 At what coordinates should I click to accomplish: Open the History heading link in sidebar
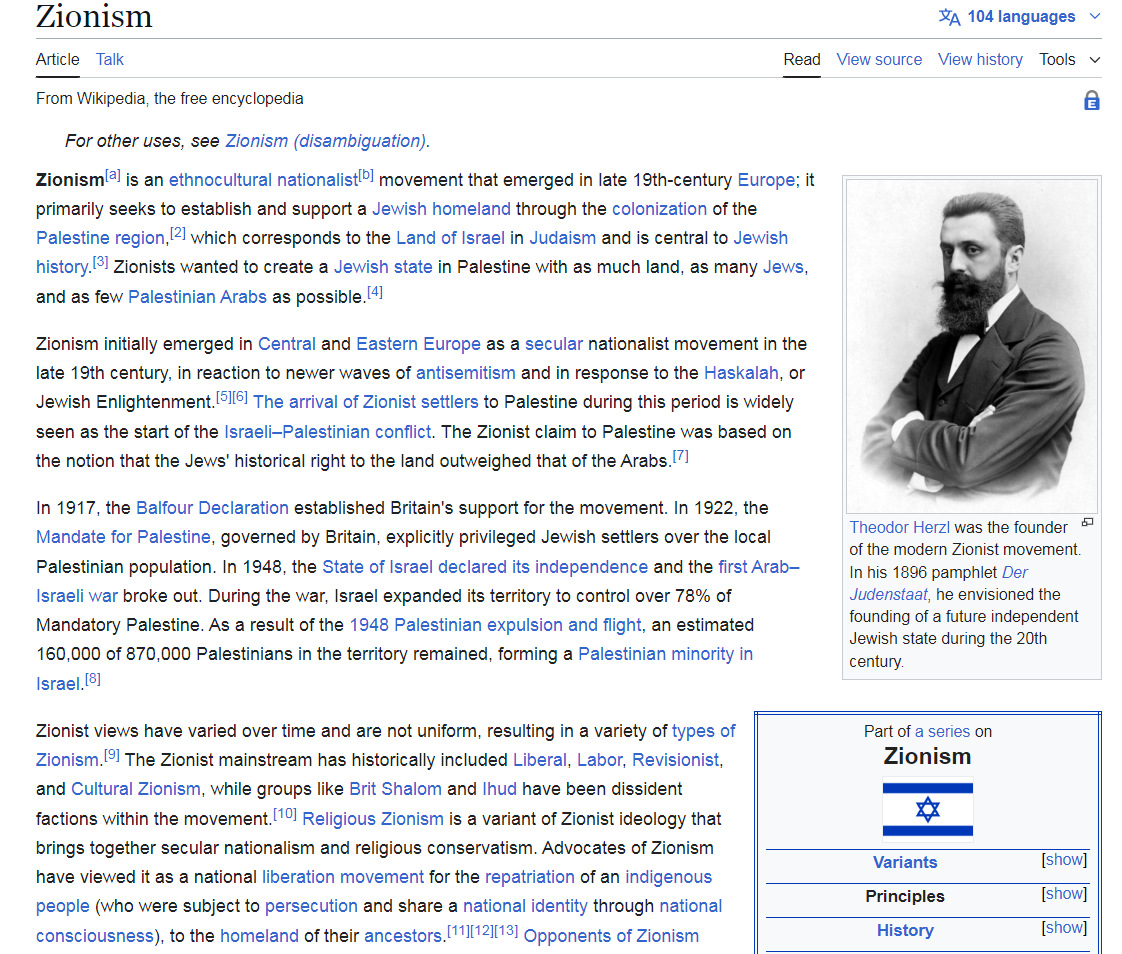905,930
